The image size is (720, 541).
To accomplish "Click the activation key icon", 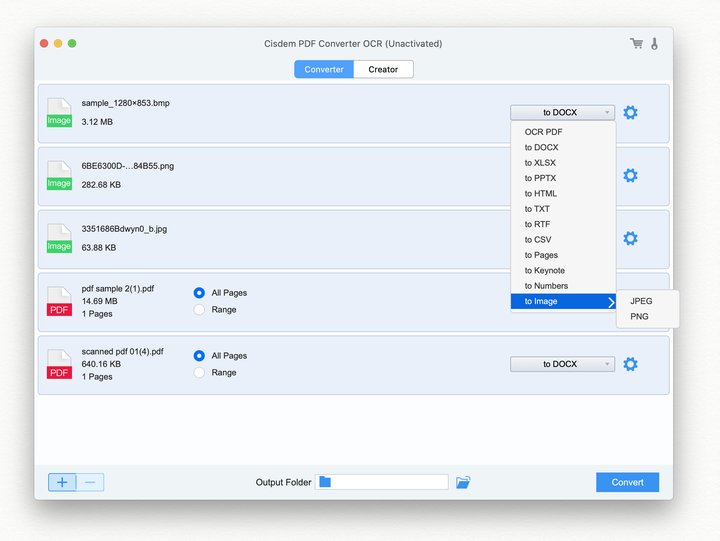I will pos(654,43).
